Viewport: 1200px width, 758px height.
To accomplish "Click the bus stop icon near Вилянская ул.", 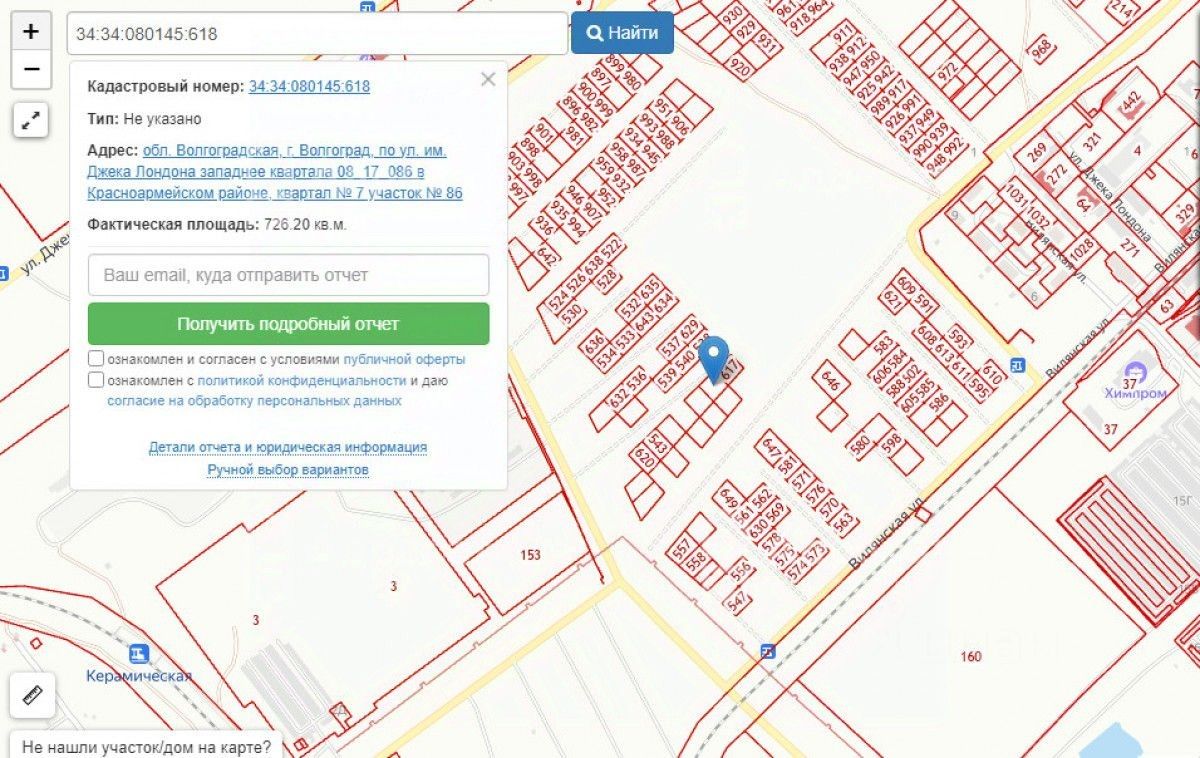I will [1018, 367].
